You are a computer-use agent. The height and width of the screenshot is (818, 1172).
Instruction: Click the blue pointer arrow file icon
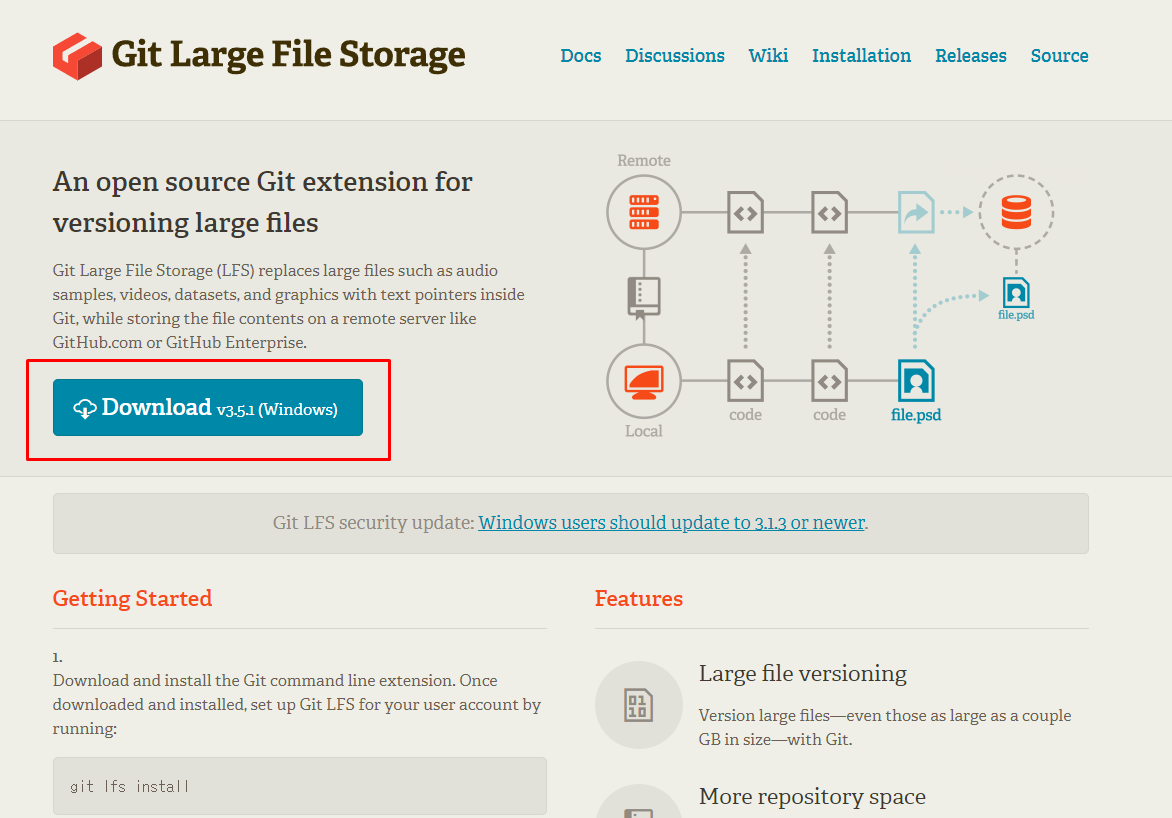(x=916, y=213)
